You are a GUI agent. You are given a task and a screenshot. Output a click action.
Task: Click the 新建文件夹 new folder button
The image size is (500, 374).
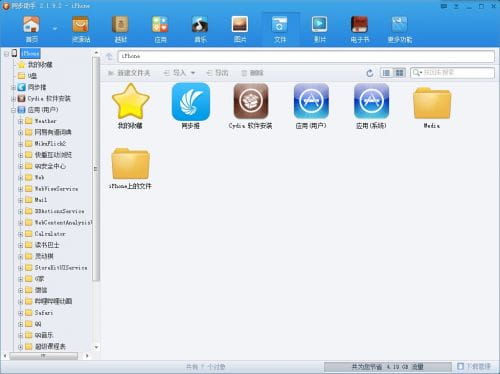point(129,73)
